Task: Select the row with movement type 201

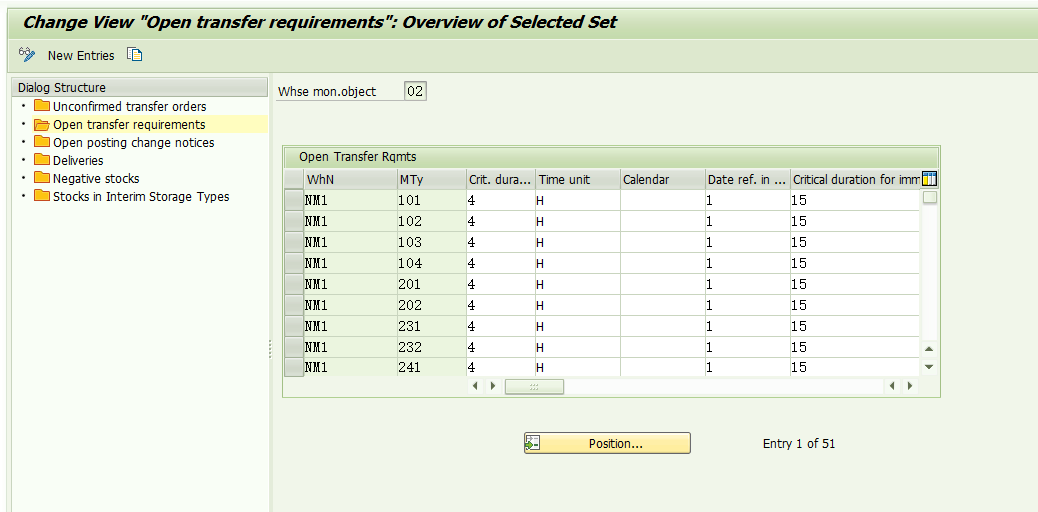Action: tap(294, 284)
